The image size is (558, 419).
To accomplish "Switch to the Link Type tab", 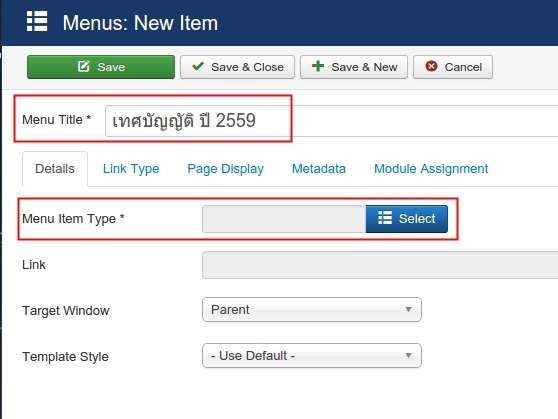I will click(131, 169).
